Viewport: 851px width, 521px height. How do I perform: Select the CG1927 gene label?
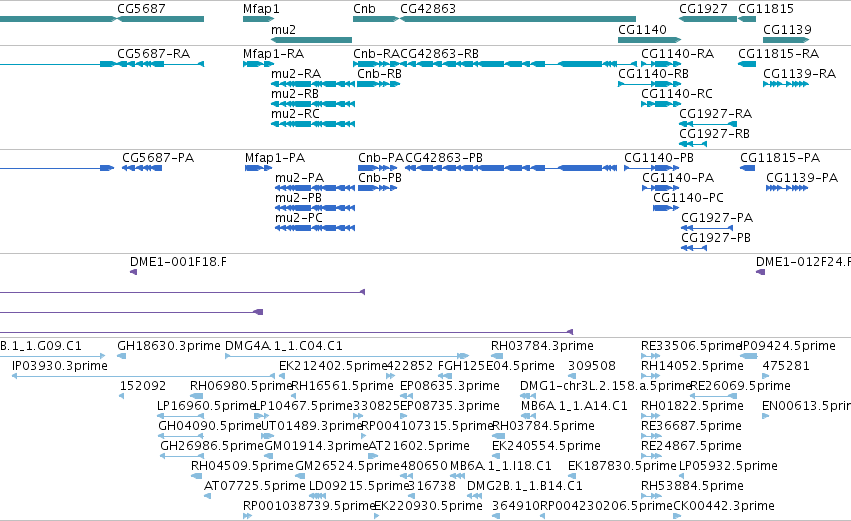tap(703, 9)
